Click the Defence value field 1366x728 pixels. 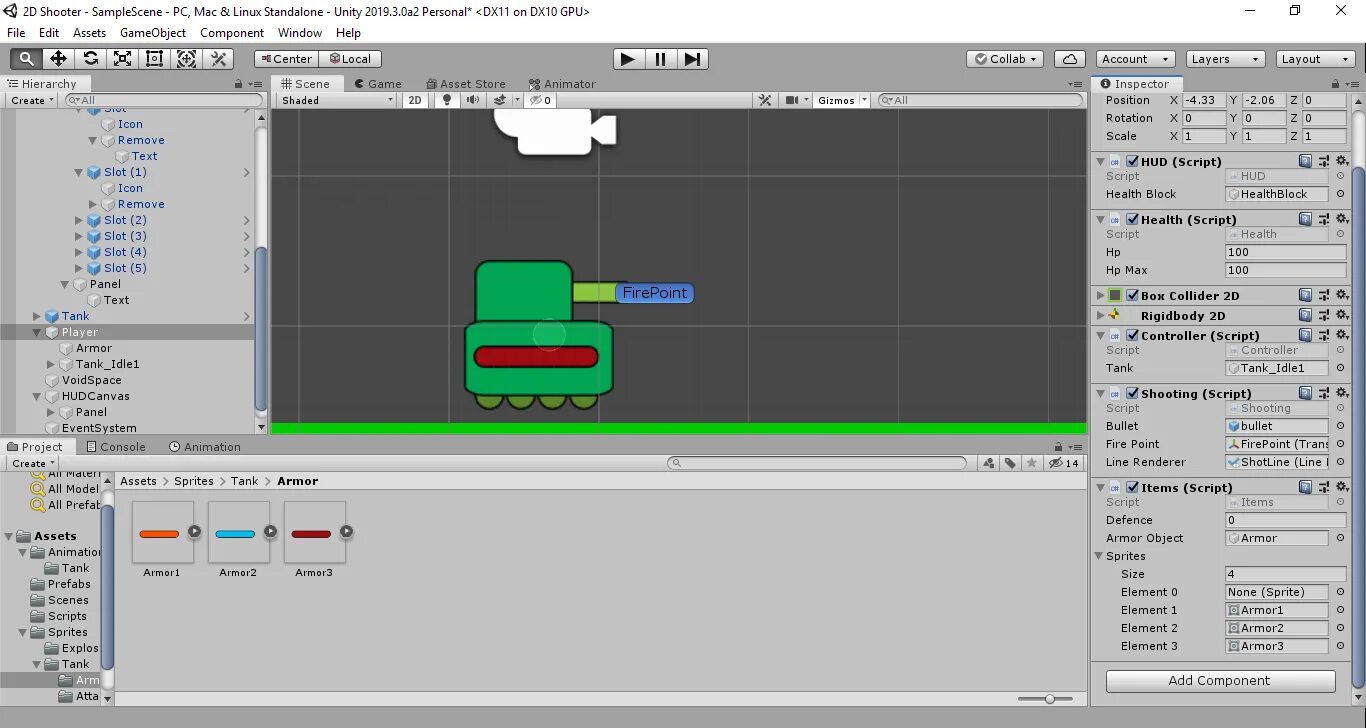point(1286,520)
